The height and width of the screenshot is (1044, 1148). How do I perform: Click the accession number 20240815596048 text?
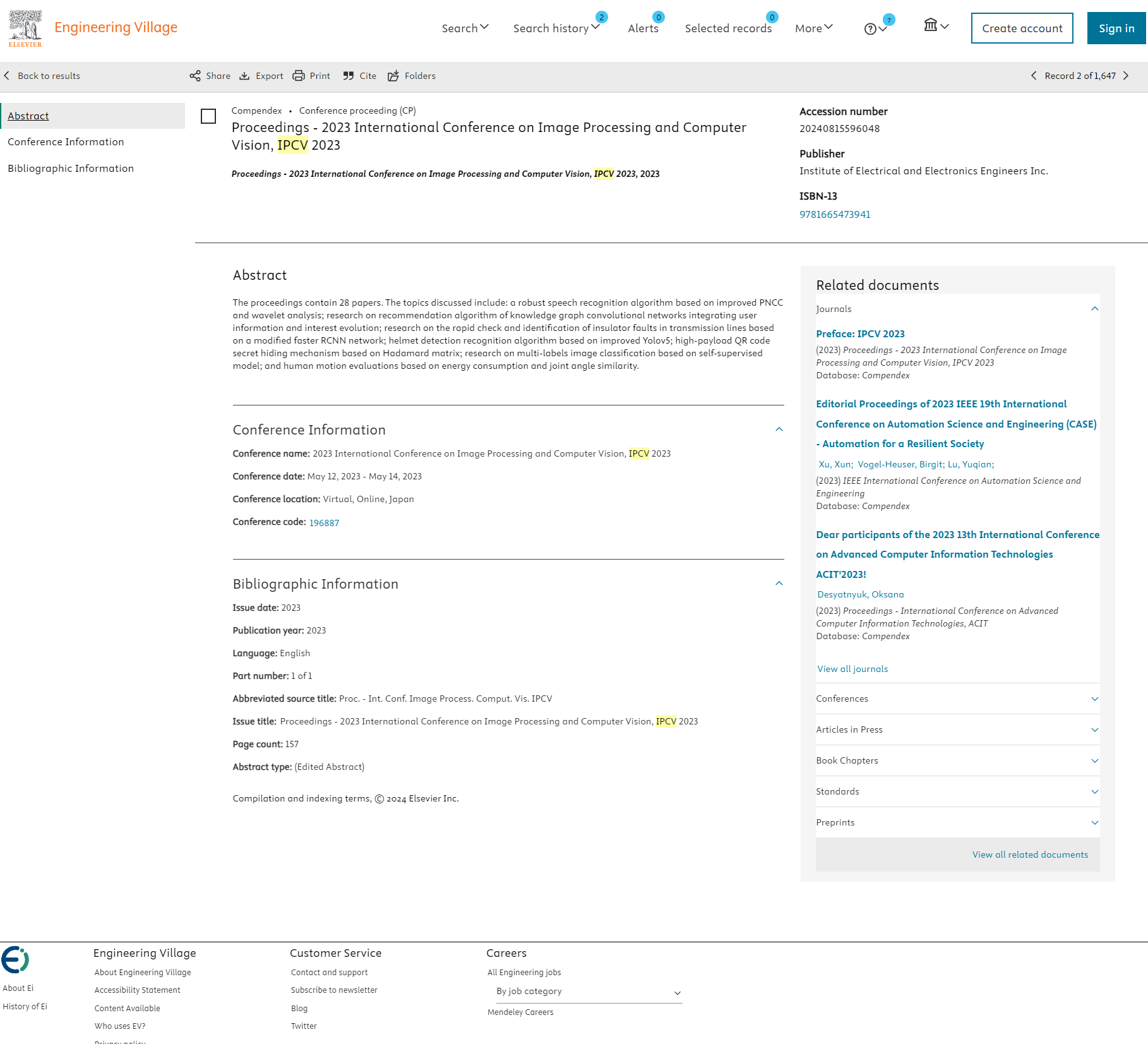839,128
